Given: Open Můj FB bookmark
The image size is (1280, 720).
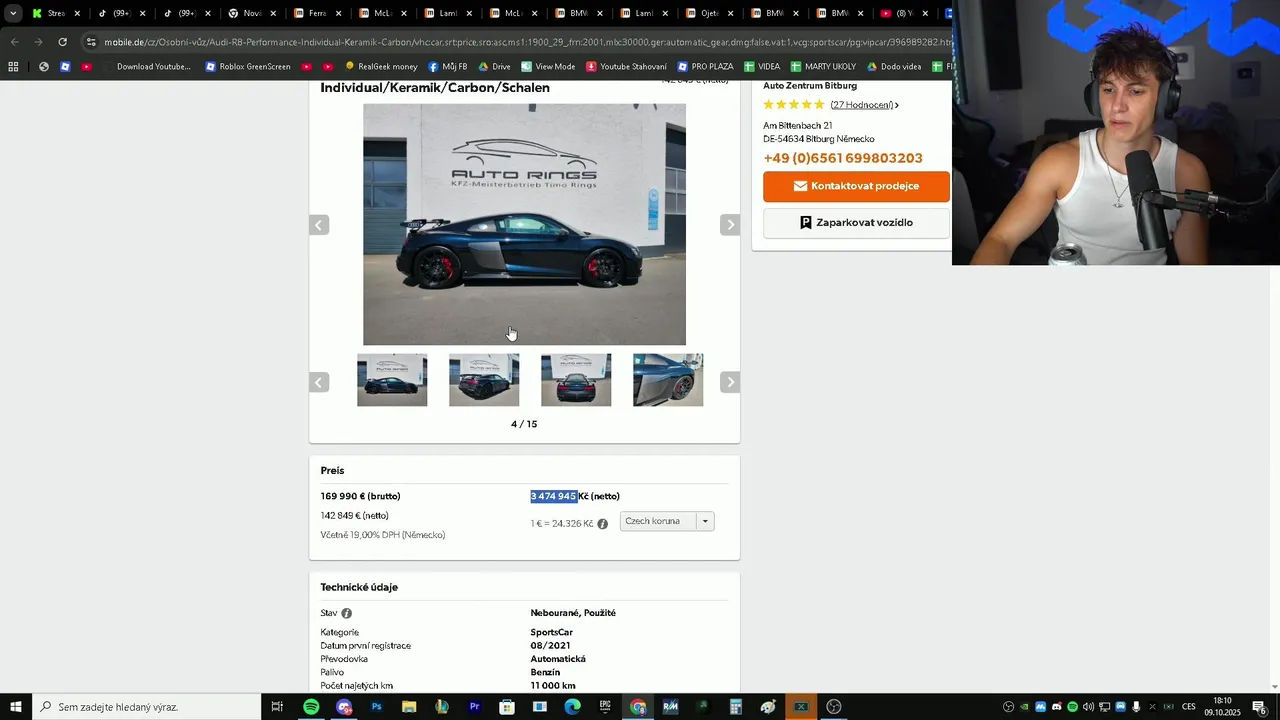Looking at the screenshot, I should coord(447,67).
